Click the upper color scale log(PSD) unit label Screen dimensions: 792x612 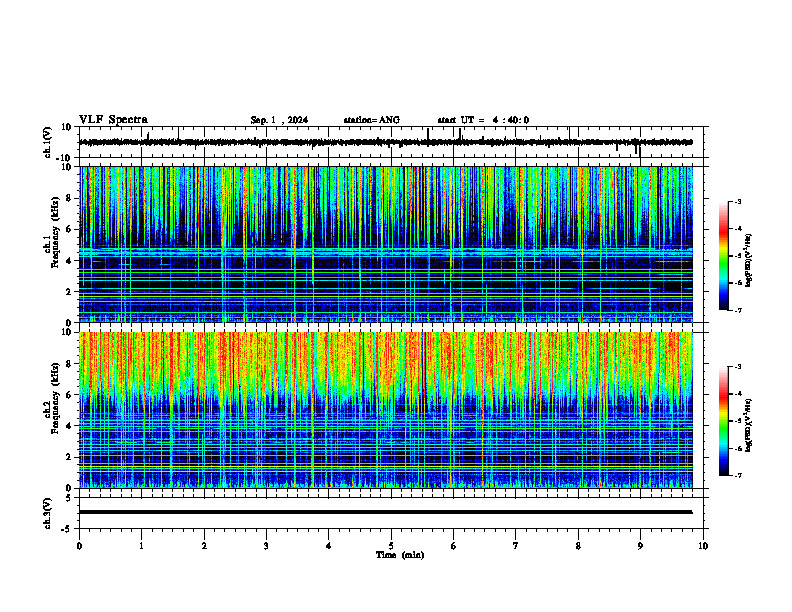(749, 261)
